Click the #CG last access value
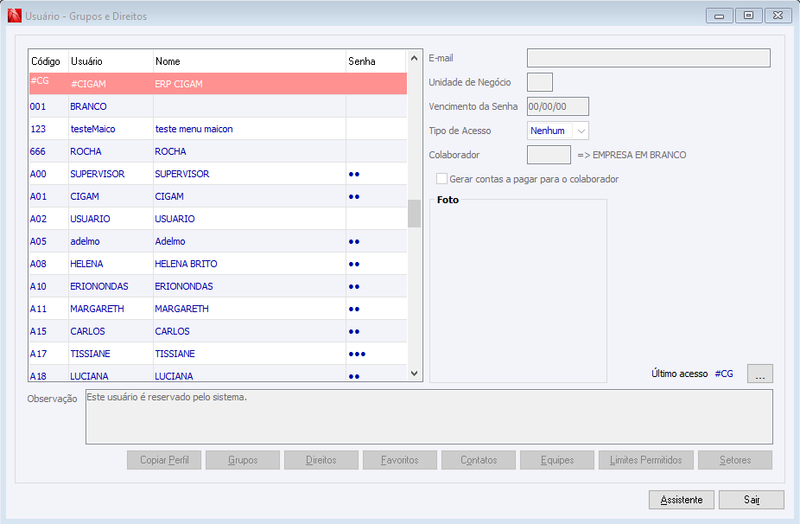The width and height of the screenshot is (800, 524). [x=724, y=373]
